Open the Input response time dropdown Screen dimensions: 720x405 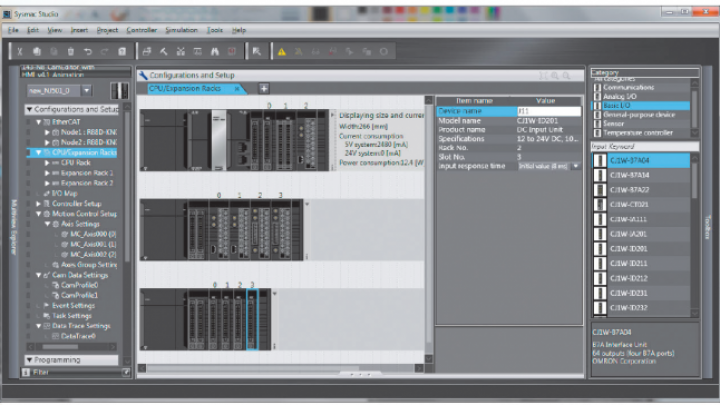[575, 166]
